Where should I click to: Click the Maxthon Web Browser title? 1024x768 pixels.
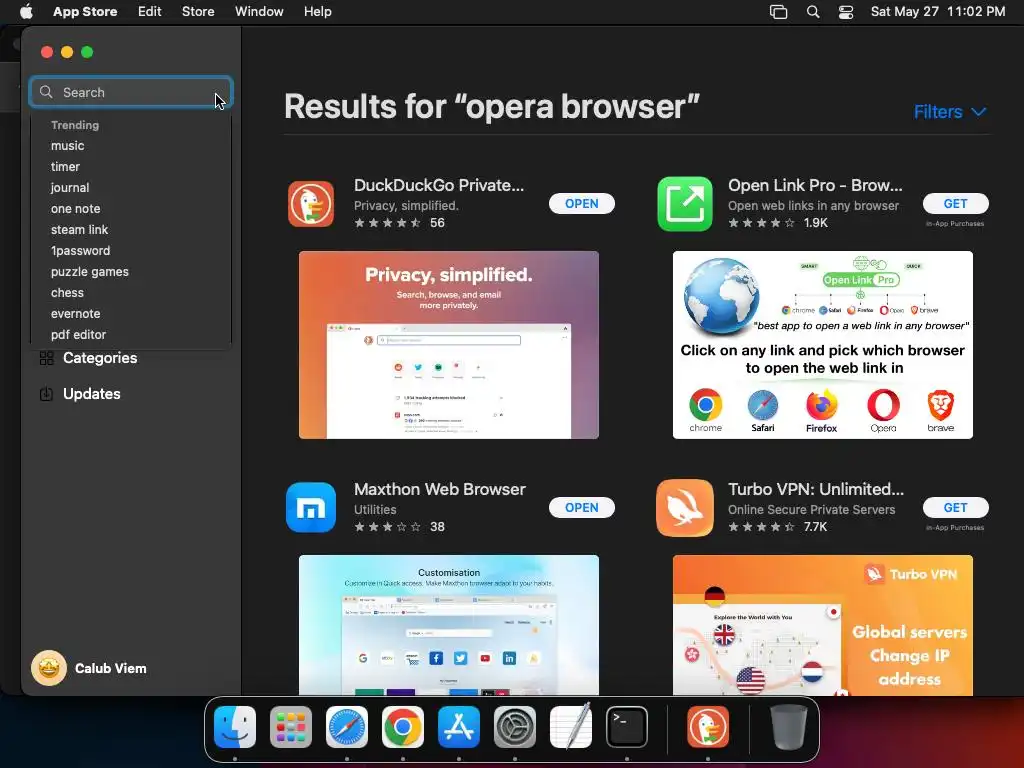click(x=440, y=489)
